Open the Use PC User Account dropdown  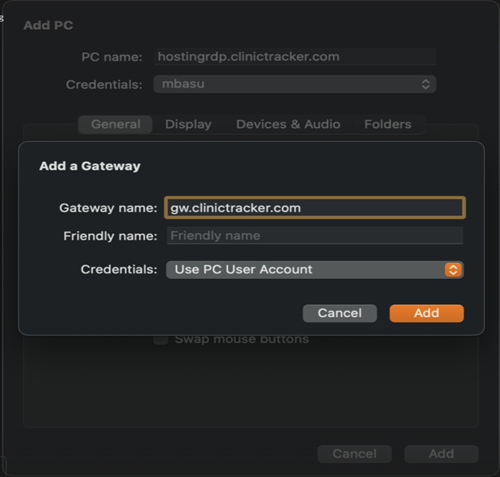tap(315, 270)
